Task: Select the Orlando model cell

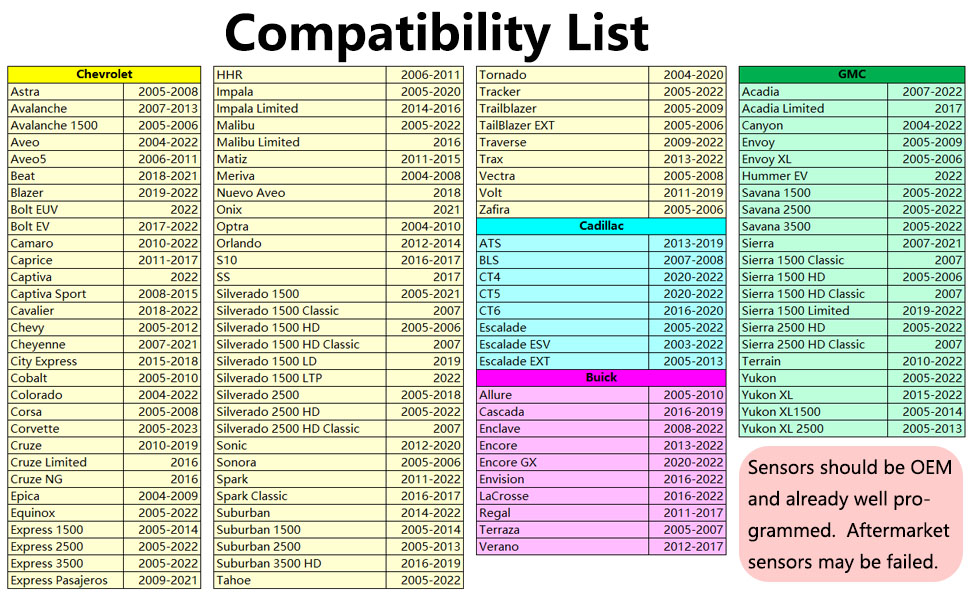Action: coord(300,243)
